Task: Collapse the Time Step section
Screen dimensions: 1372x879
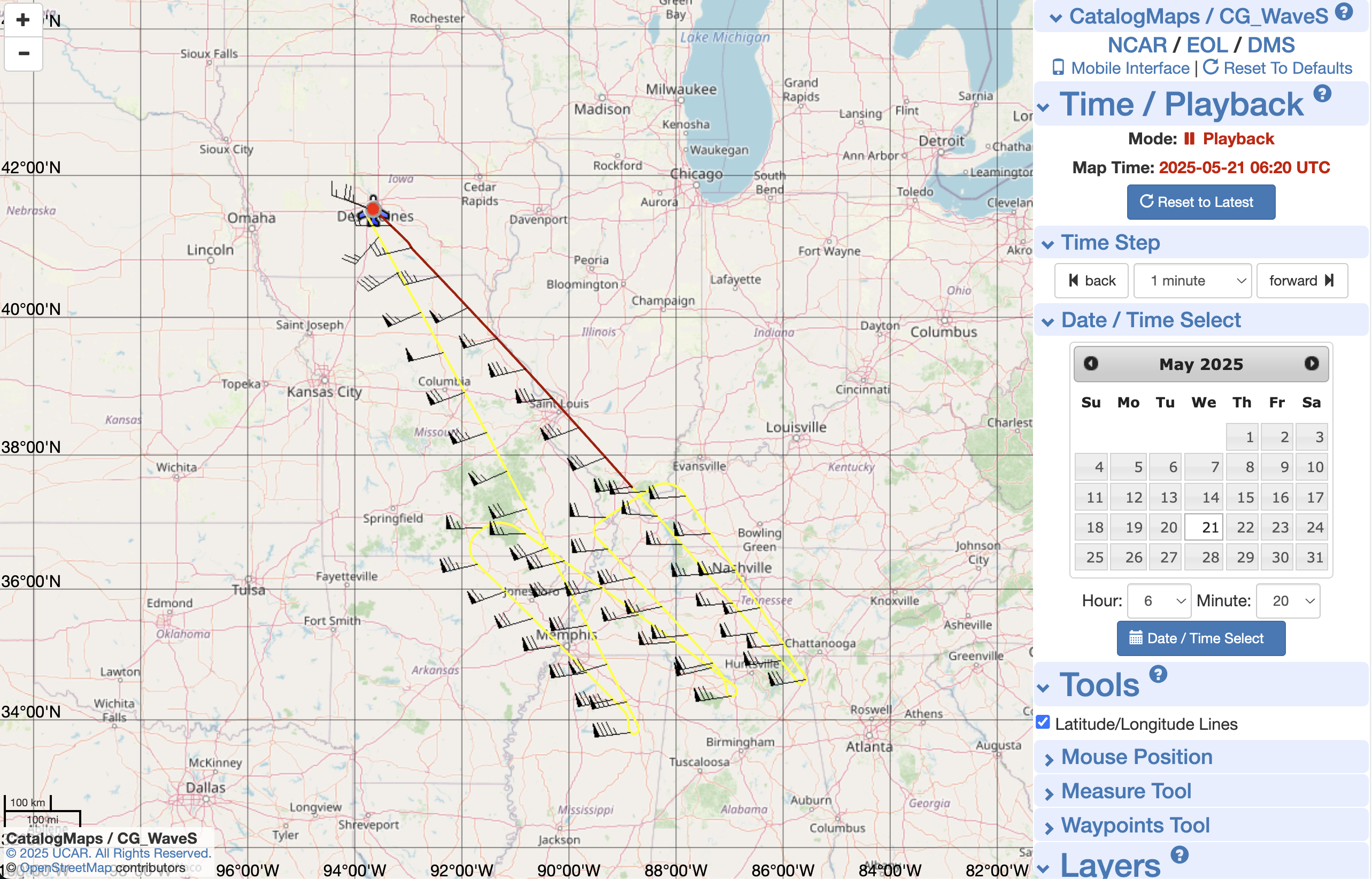Action: click(x=1048, y=245)
